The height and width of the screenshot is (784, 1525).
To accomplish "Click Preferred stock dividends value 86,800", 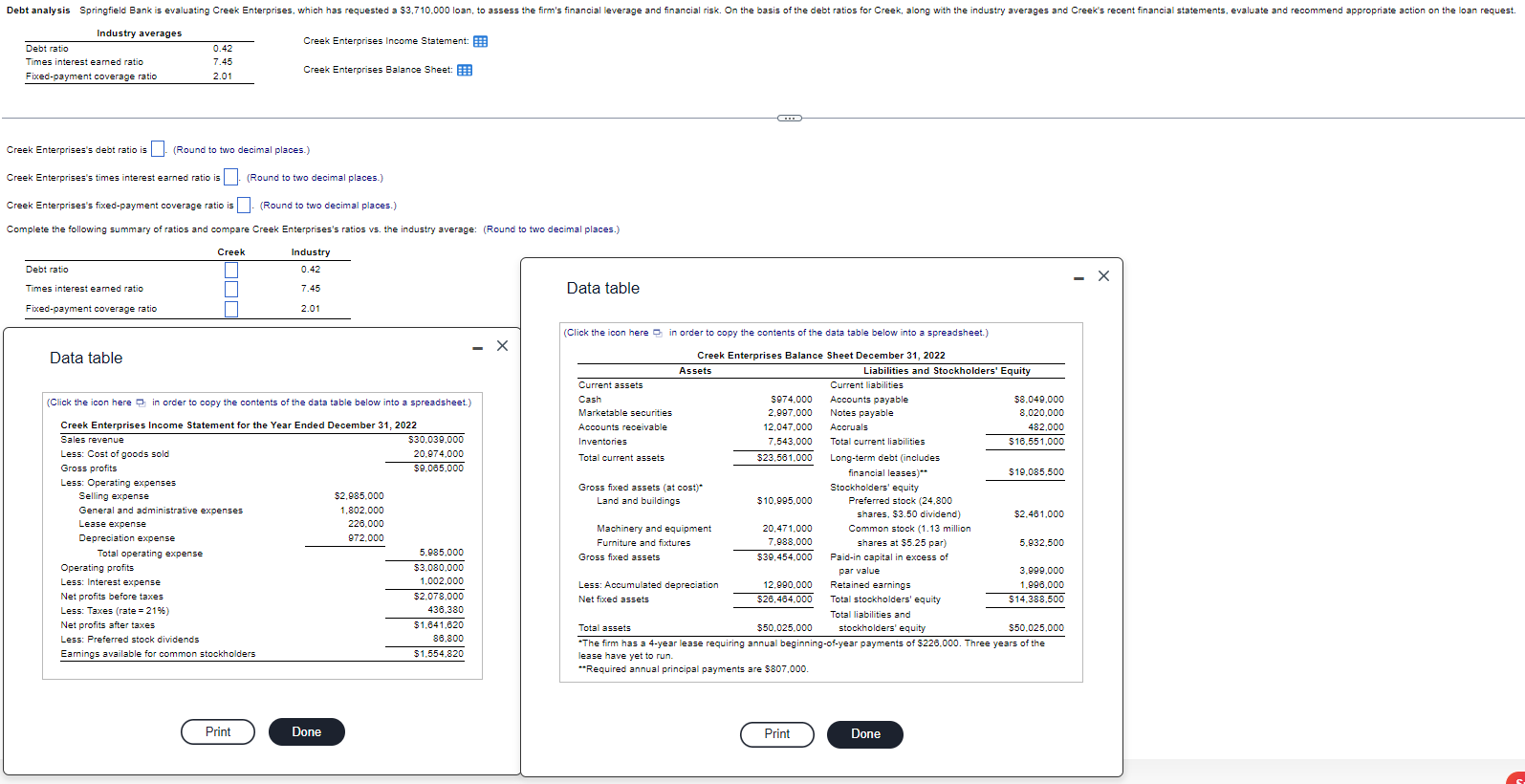I will (x=448, y=639).
